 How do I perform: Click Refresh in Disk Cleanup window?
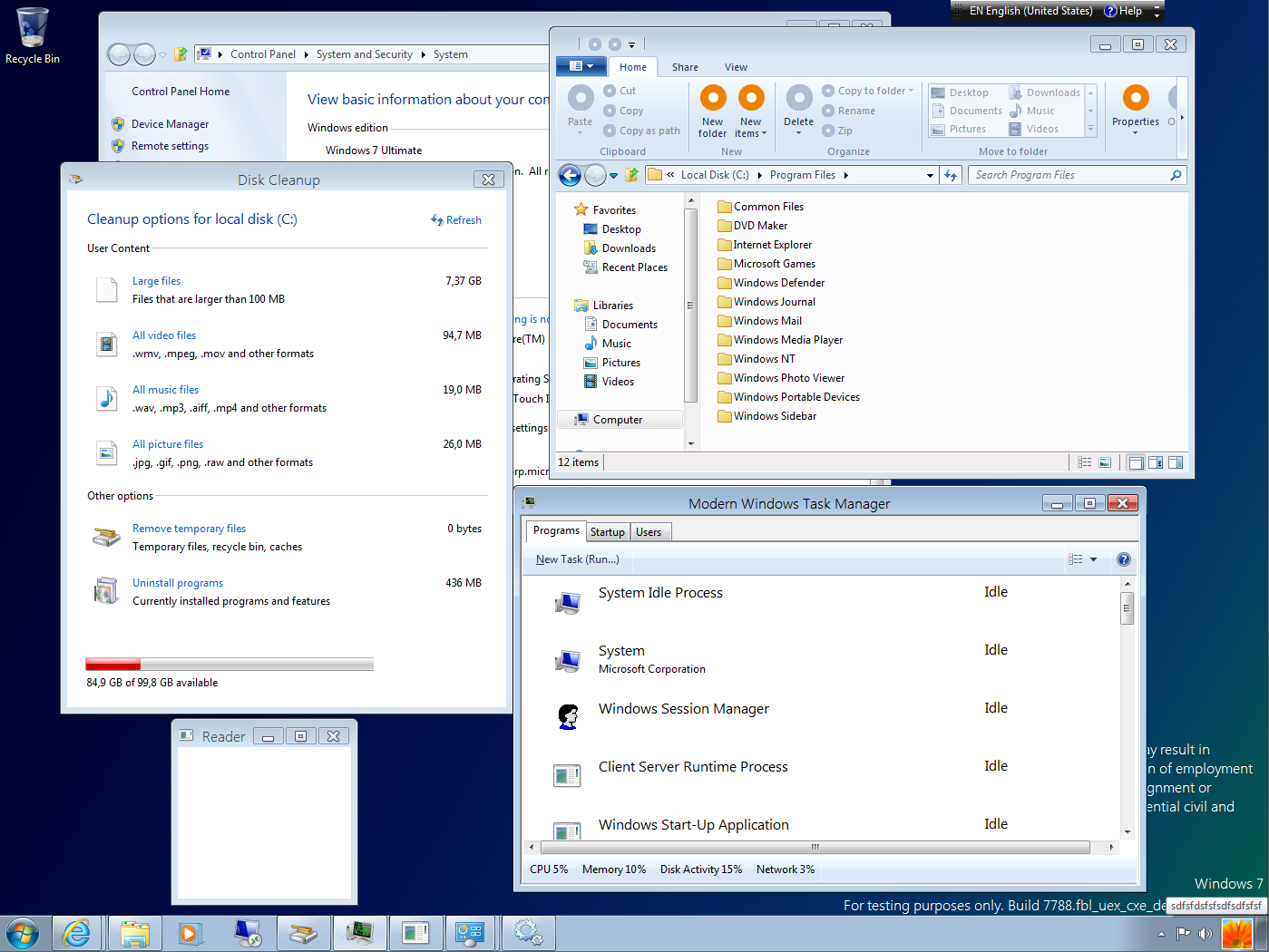pyautogui.click(x=456, y=220)
